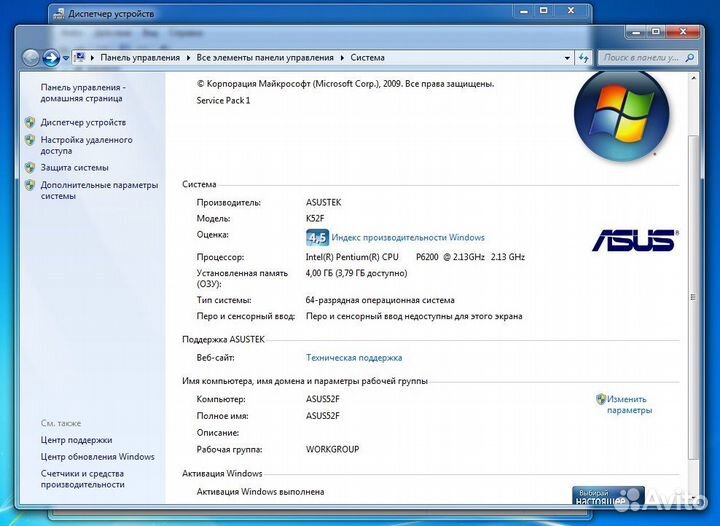This screenshot has height=526, width=720.
Task: Click 'Активация Windows выполнена' text
Action: 260,492
